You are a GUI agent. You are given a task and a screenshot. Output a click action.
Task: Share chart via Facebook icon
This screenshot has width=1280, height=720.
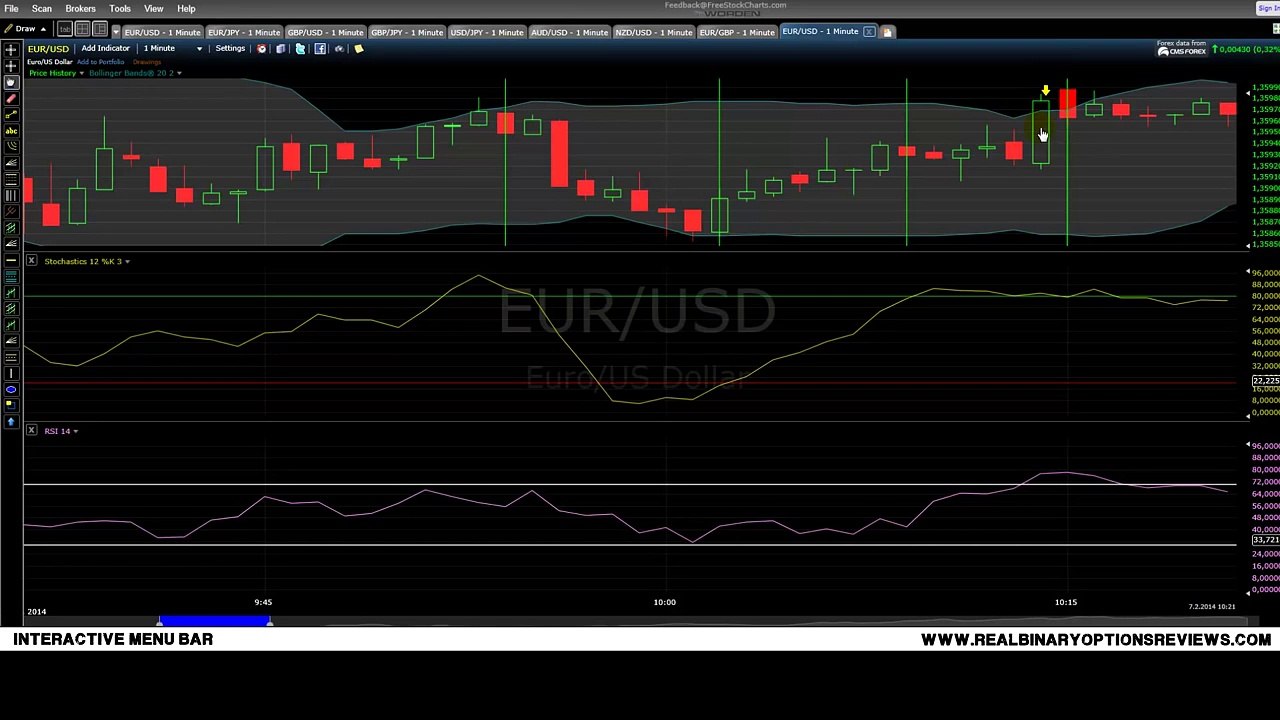tap(320, 48)
